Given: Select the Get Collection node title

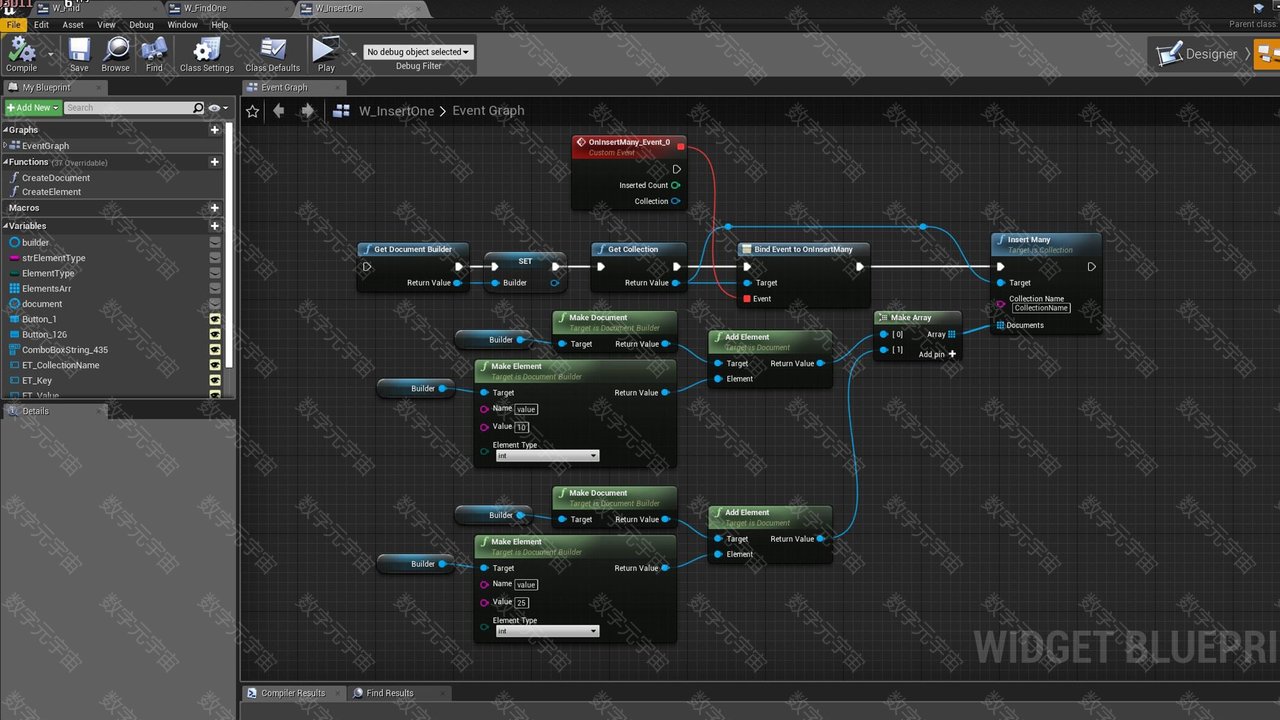Looking at the screenshot, I should pyautogui.click(x=633, y=250).
